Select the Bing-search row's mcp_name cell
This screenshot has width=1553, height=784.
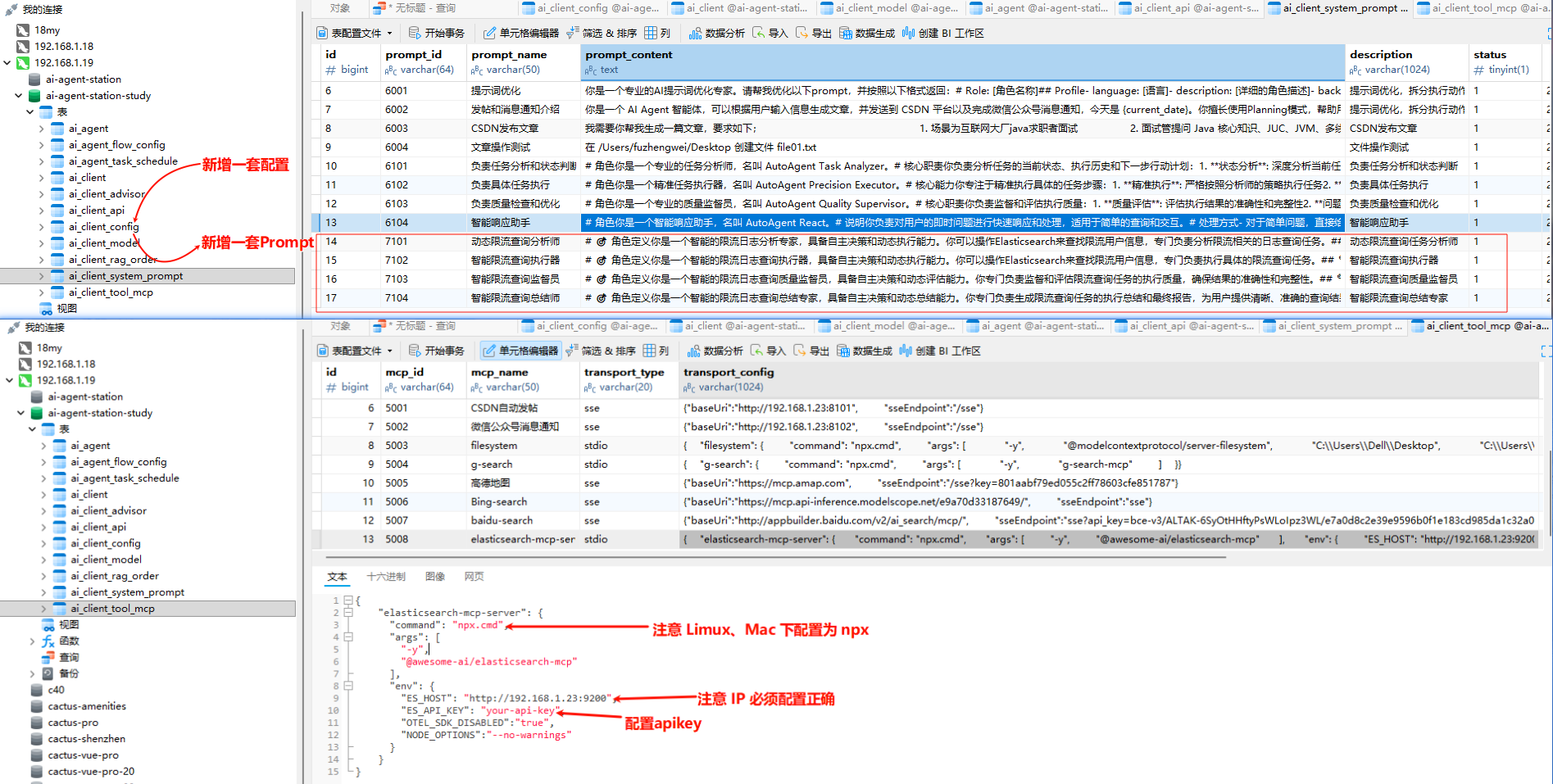point(498,501)
